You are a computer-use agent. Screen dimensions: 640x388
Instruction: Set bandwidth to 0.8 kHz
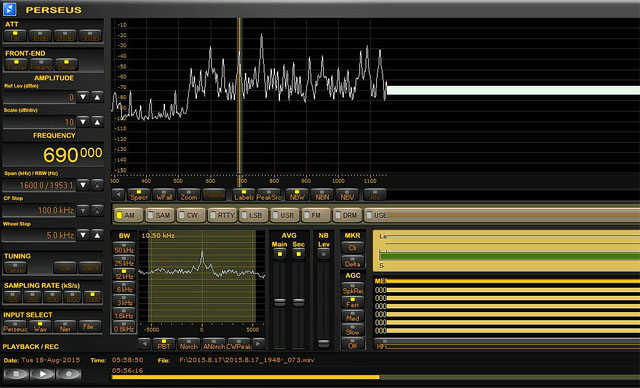124,326
